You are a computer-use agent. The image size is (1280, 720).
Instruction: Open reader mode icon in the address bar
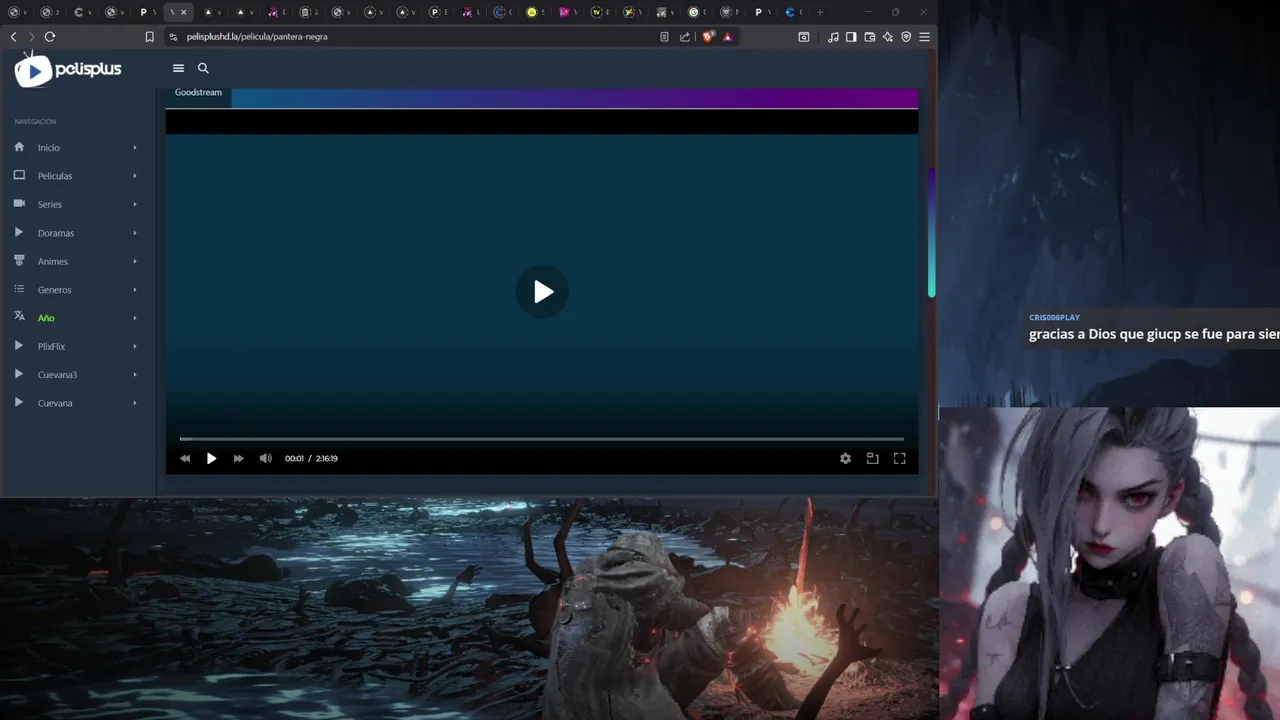click(664, 37)
